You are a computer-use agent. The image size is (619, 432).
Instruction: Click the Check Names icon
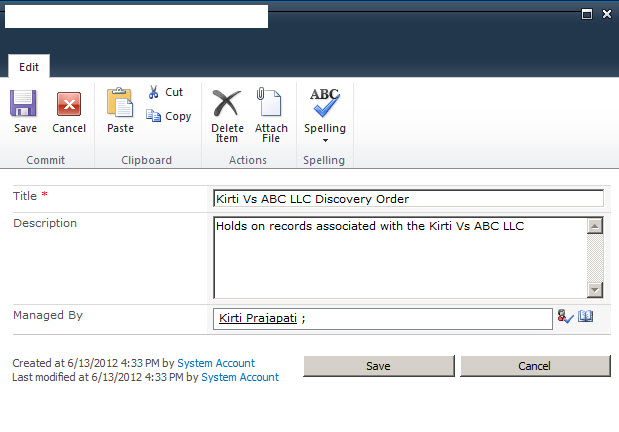coord(565,316)
